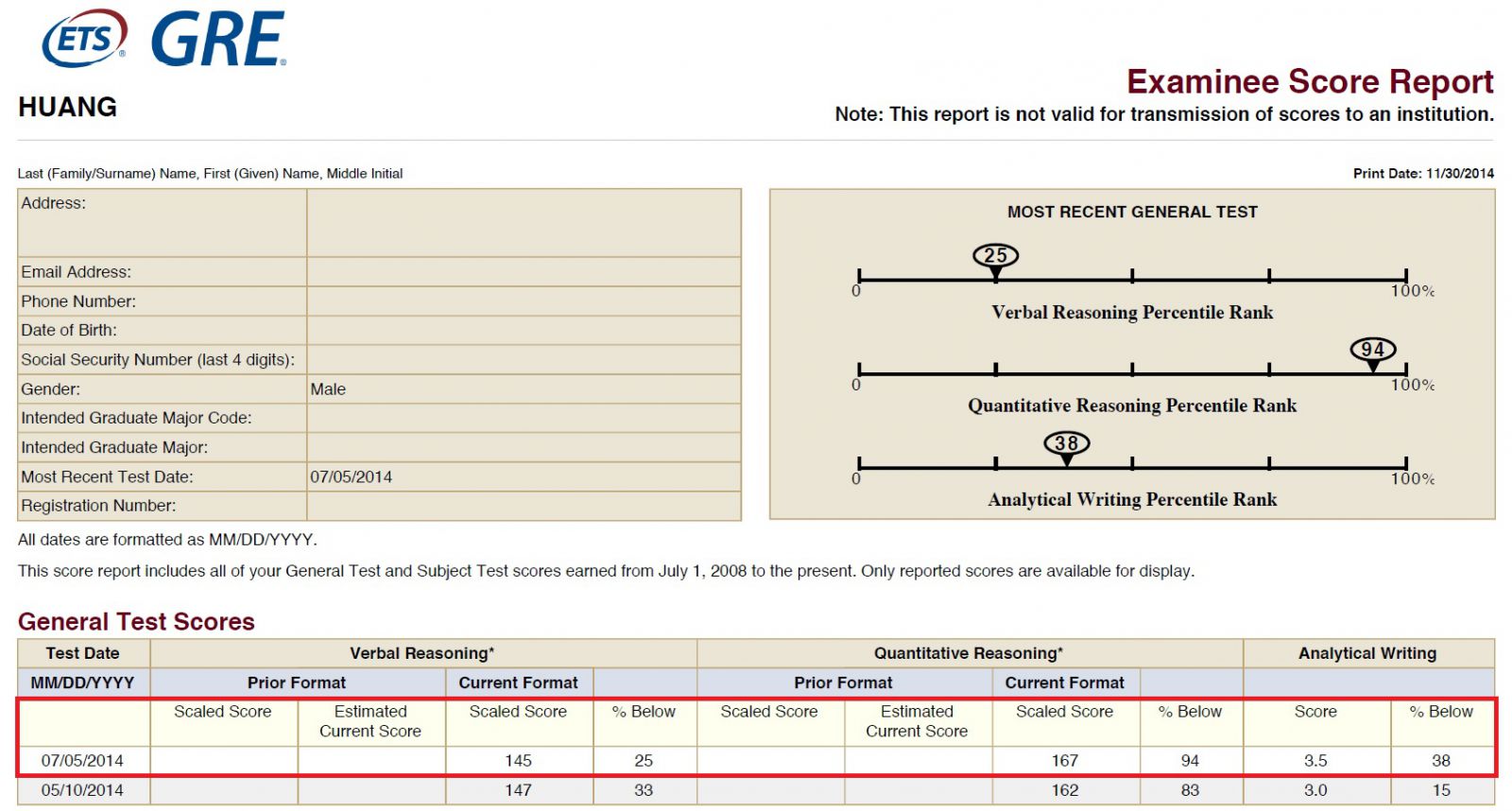Click the Quantitative Reasoning* column header
This screenshot has height=811, width=1512.
click(x=969, y=653)
